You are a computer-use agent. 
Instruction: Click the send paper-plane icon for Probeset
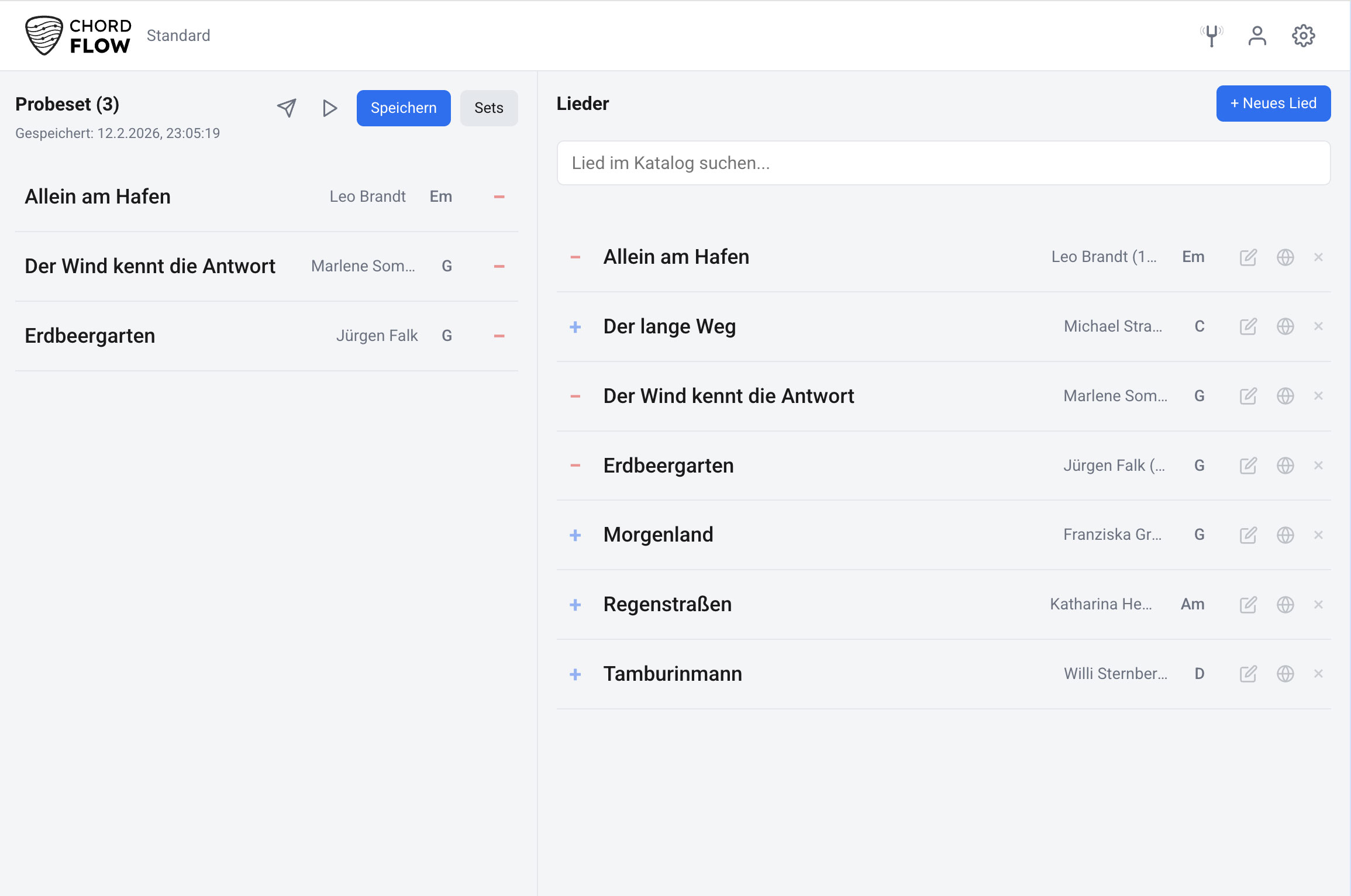[287, 108]
